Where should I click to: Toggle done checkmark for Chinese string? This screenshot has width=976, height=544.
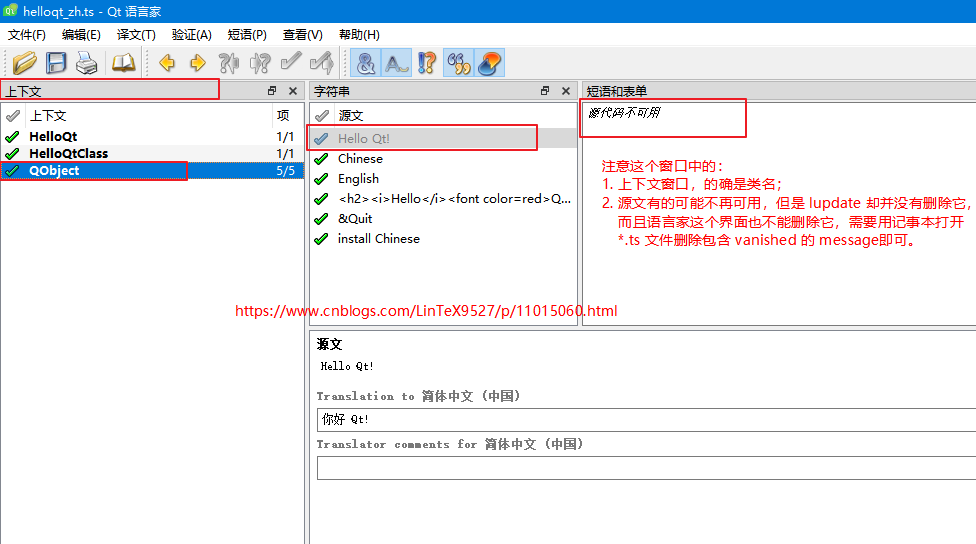(321, 159)
